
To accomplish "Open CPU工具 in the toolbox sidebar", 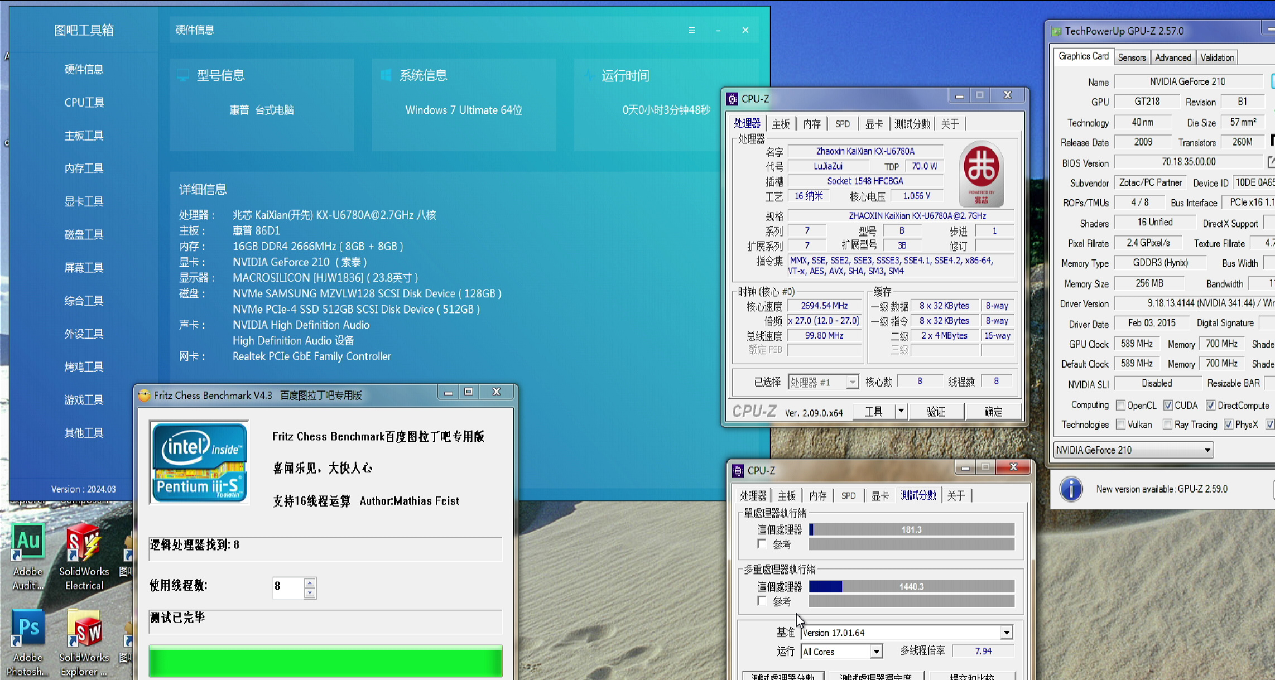I will 84,102.
